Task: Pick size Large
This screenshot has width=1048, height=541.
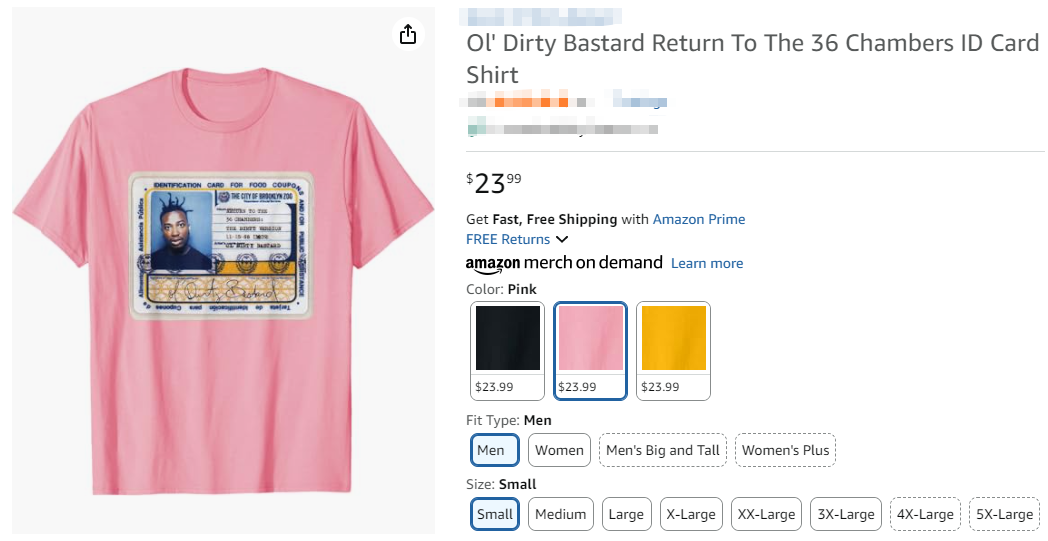Action: point(626,514)
